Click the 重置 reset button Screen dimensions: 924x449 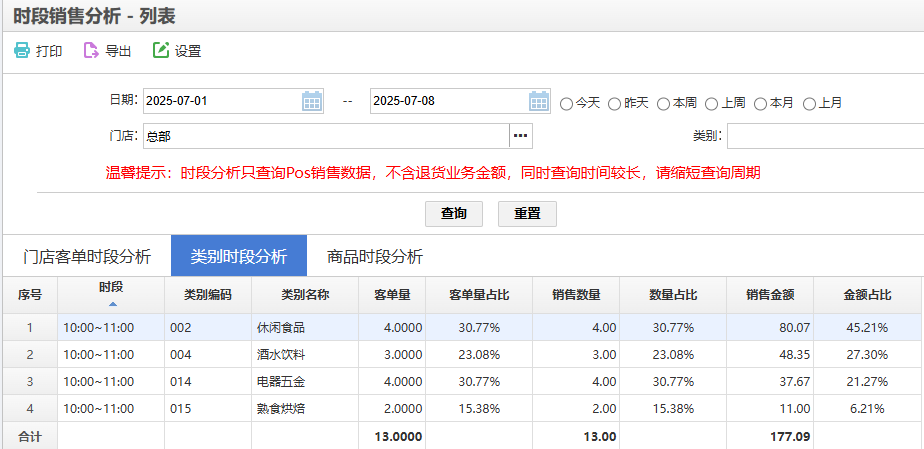tap(527, 214)
